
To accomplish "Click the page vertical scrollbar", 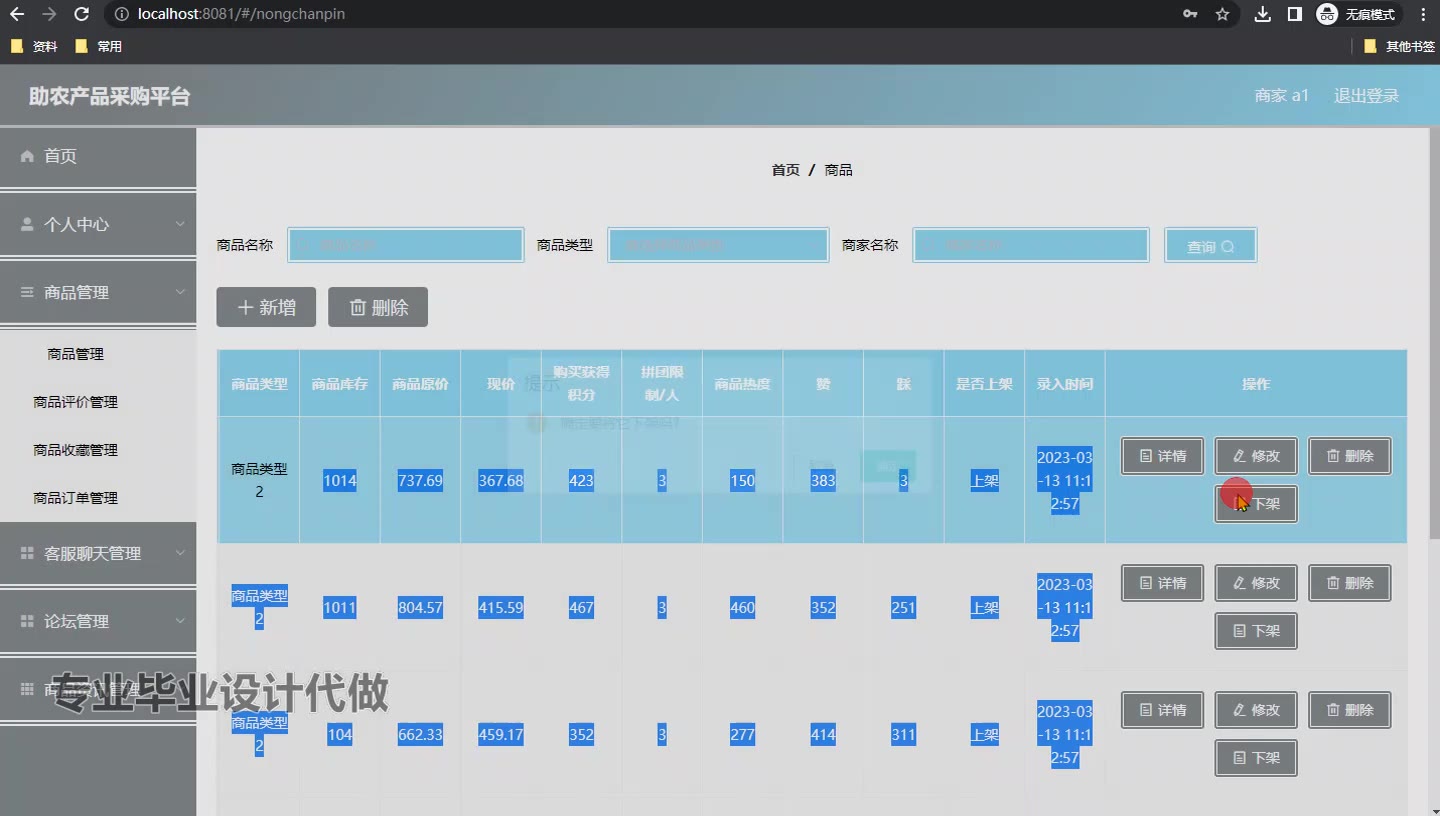I will (1433, 400).
